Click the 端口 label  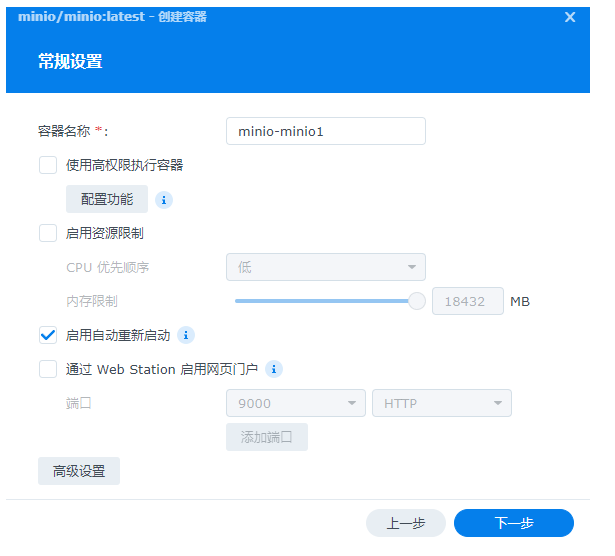[x=78, y=403]
